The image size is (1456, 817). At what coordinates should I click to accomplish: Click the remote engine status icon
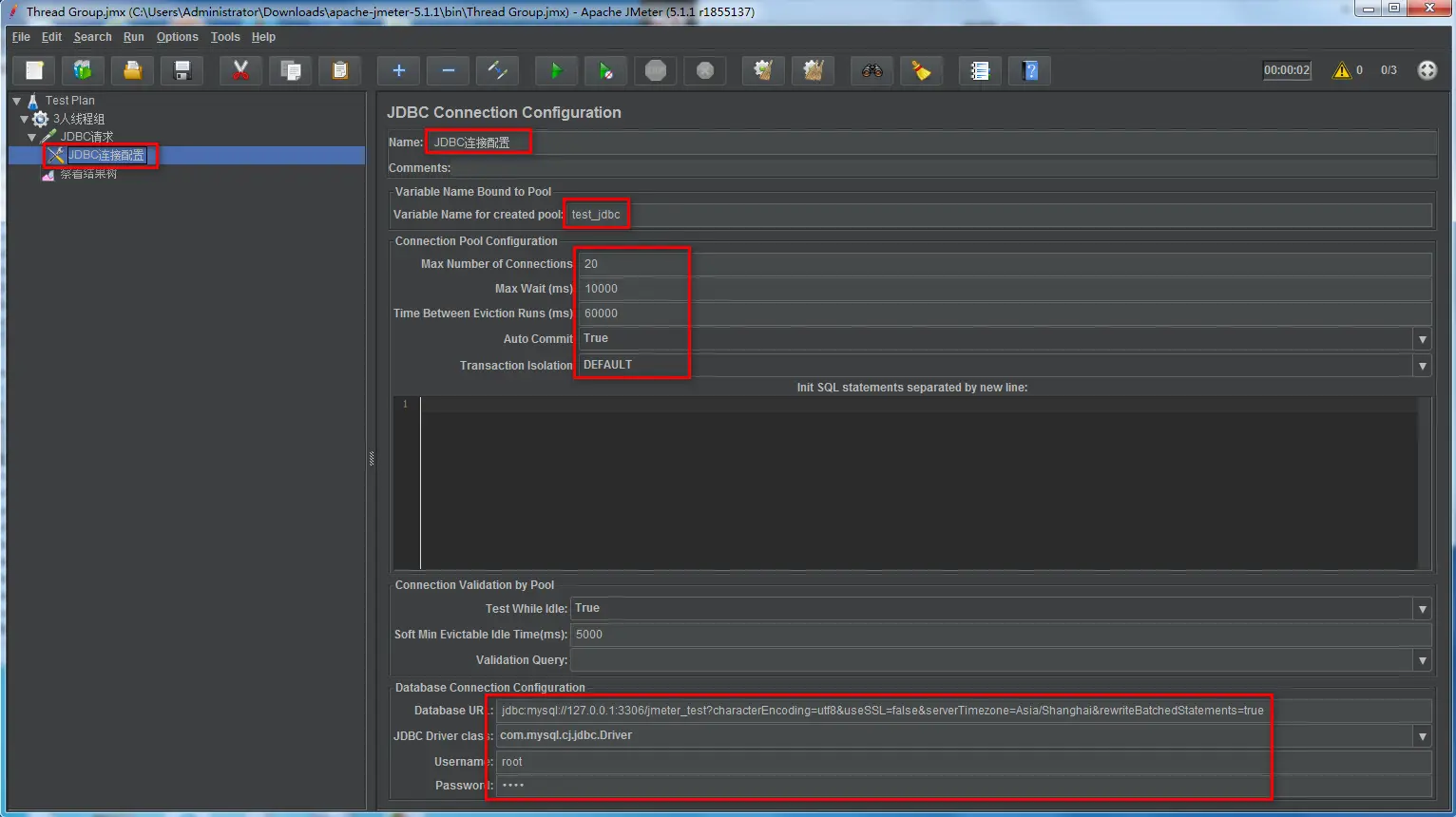click(1427, 70)
